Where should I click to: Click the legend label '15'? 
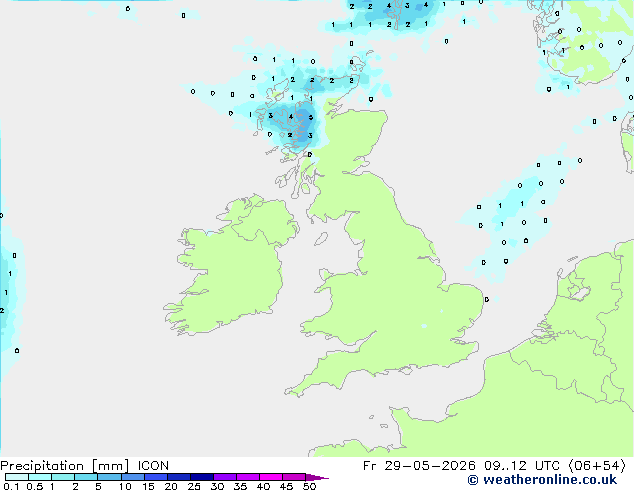(148, 486)
